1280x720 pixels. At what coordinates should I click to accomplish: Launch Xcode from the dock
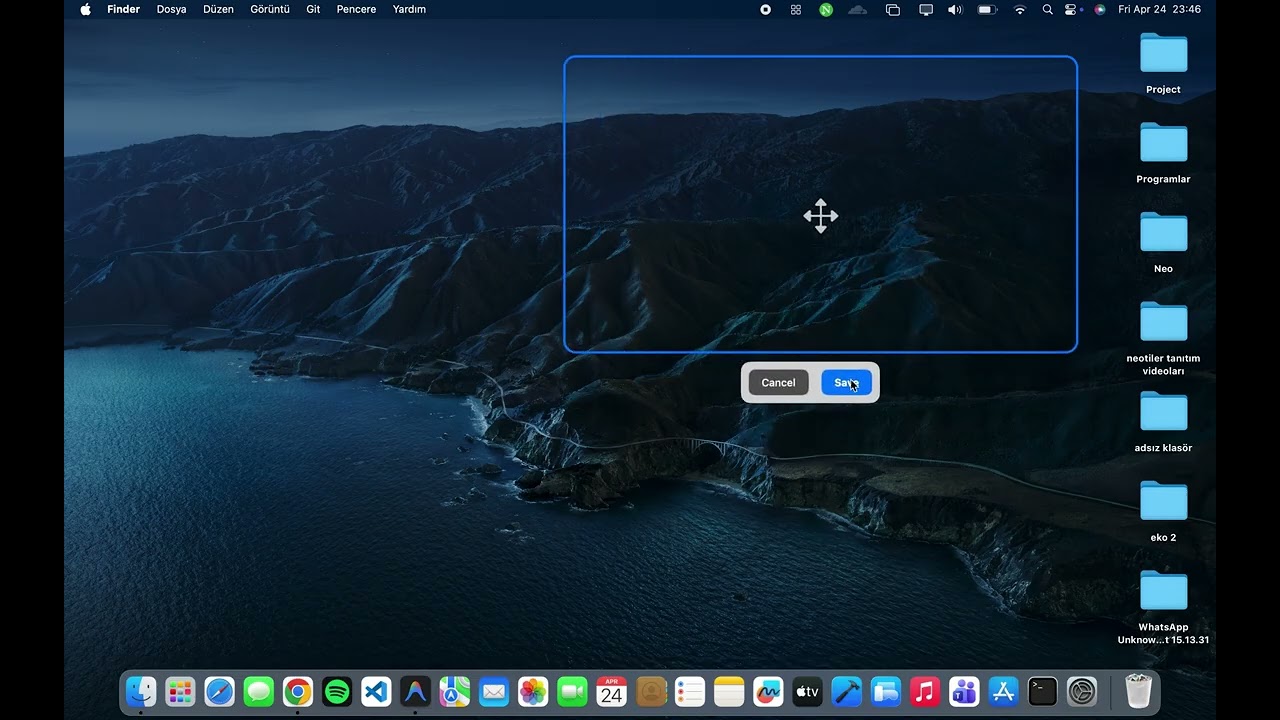tap(847, 691)
